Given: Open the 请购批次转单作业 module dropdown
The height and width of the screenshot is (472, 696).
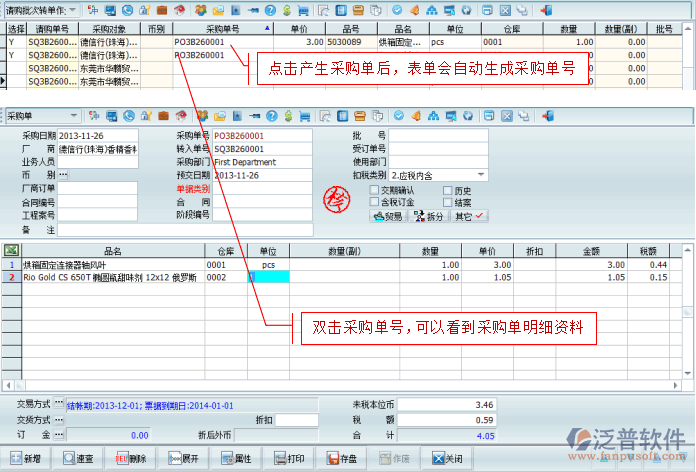Looking at the screenshot, I should click(x=73, y=9).
